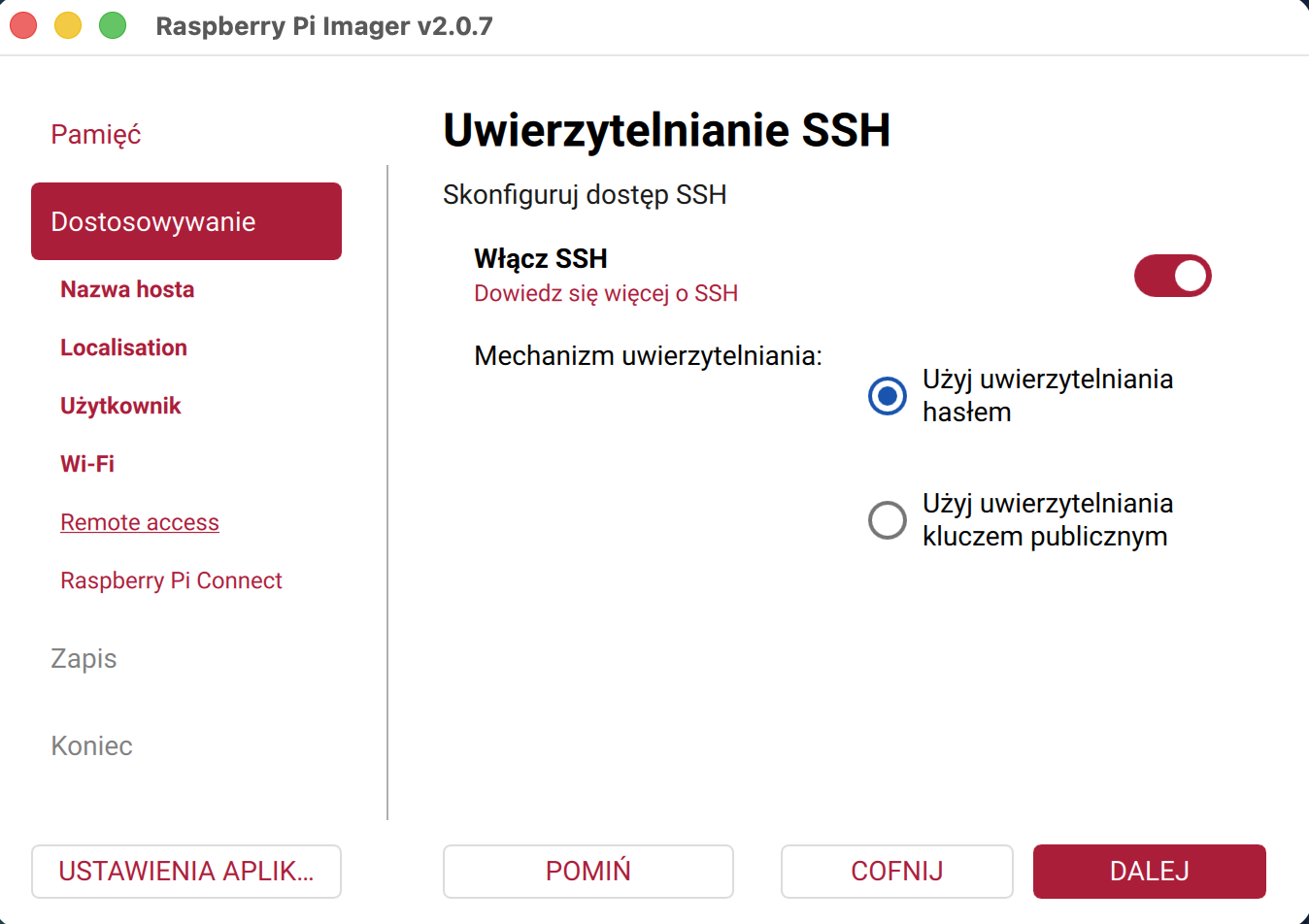Click the green maximize window button

click(113, 25)
